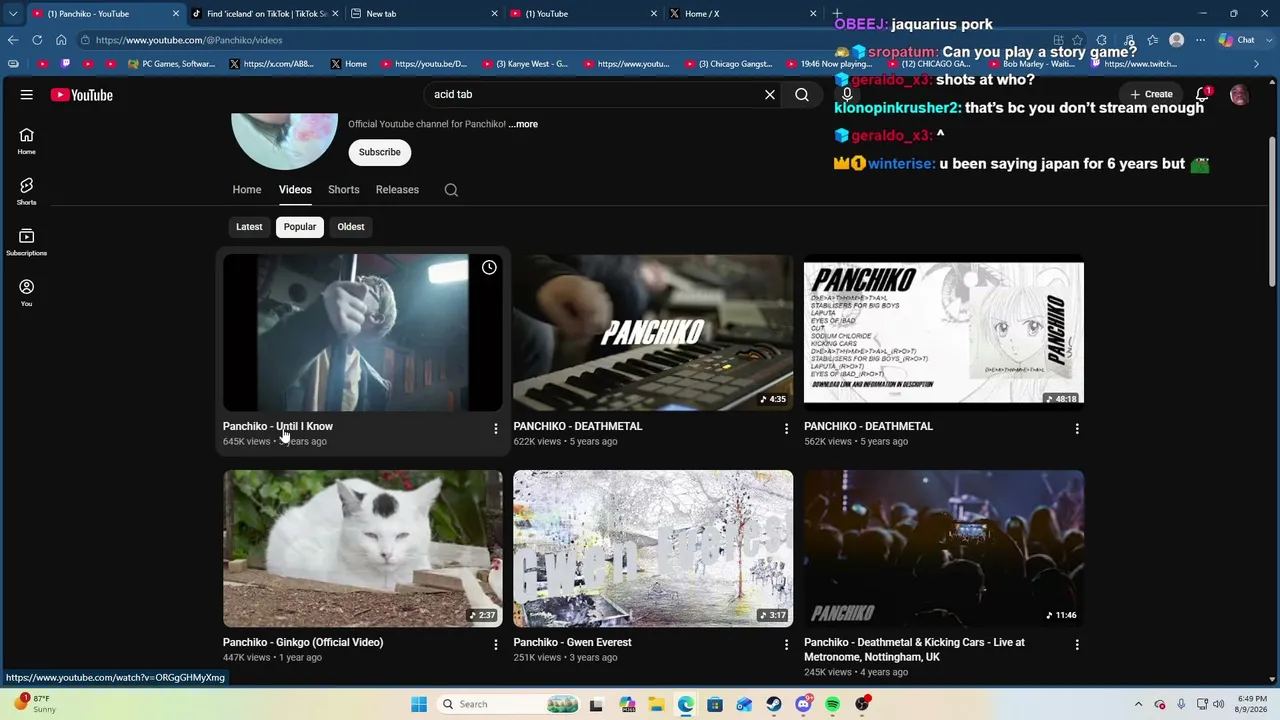Open the YouTube account avatar menu
Screen dimensions: 1280x720
1239,95
